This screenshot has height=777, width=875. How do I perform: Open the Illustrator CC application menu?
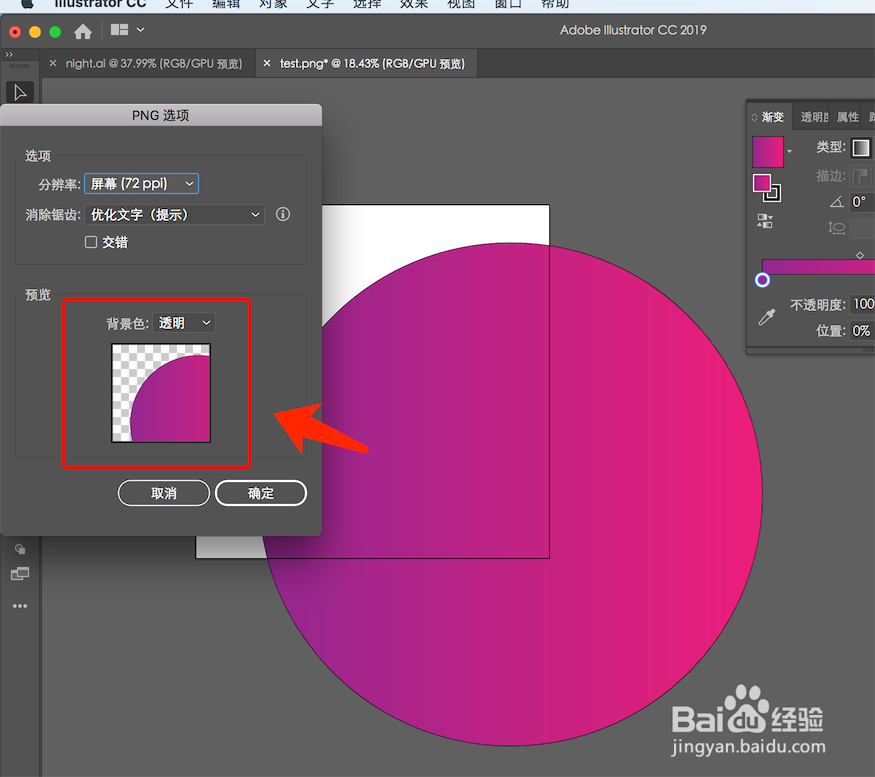coord(100,4)
